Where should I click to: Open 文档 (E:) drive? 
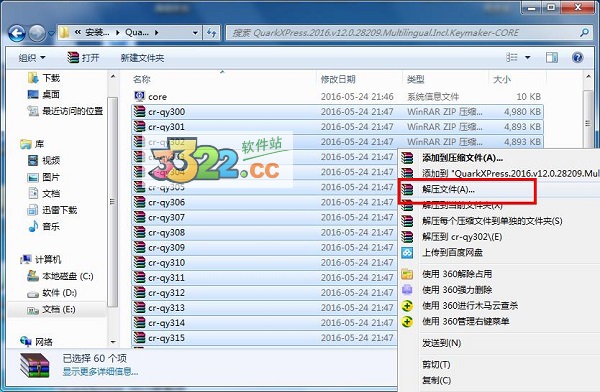pos(51,309)
